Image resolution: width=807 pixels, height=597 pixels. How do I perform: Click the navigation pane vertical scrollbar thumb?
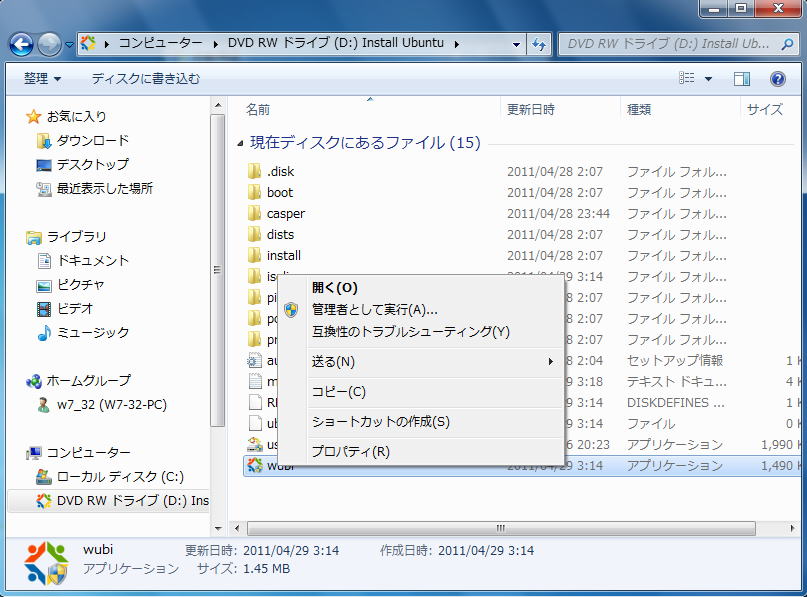click(218, 270)
